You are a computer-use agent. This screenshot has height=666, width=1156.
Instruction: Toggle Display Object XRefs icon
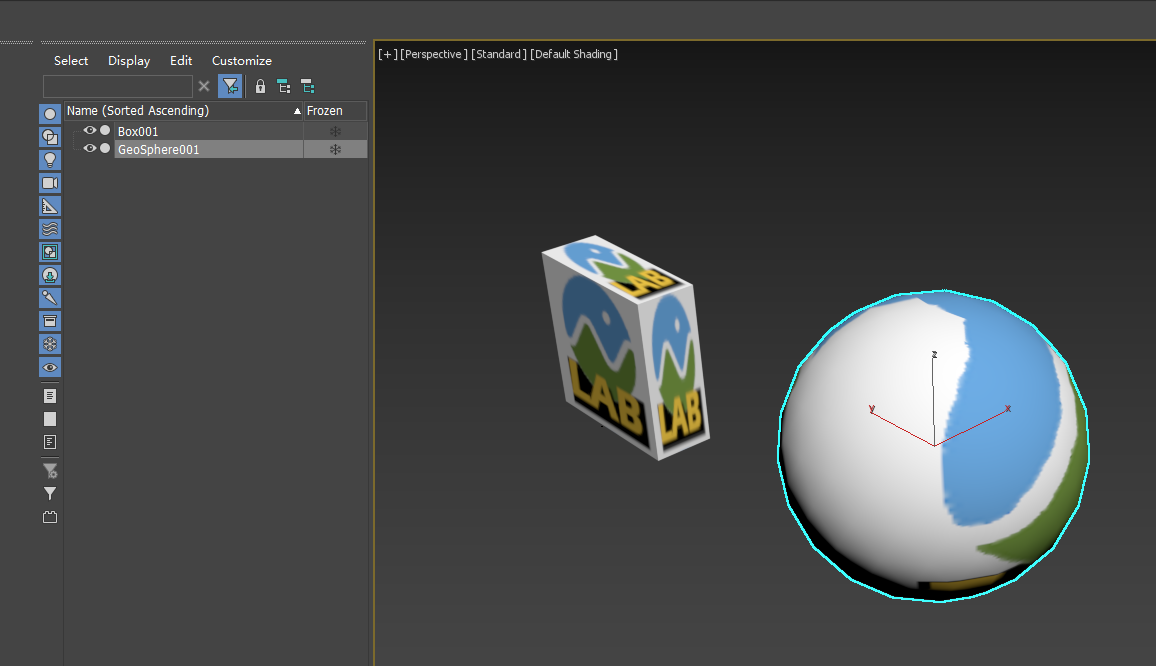(x=50, y=275)
